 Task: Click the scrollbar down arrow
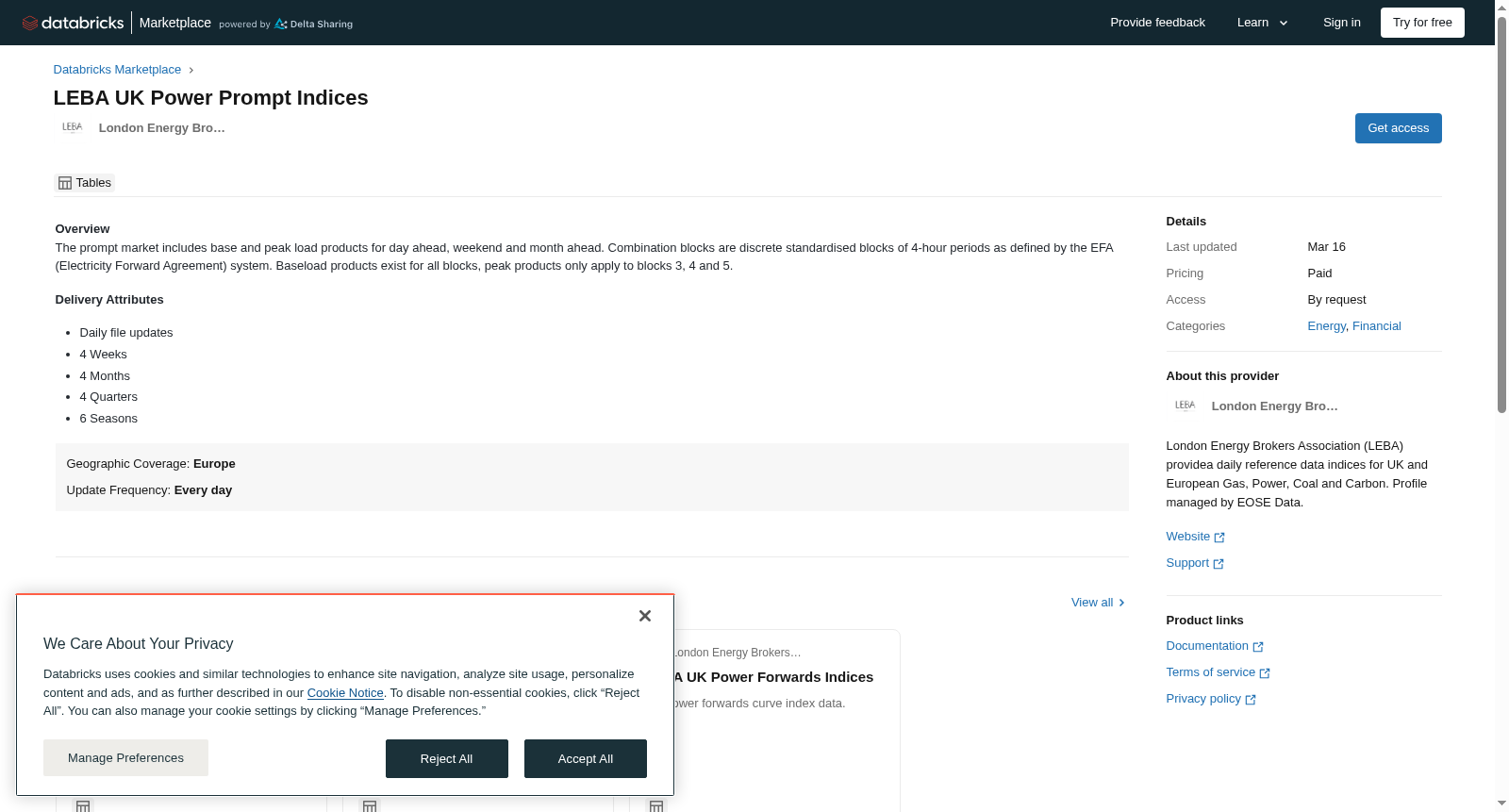(1501, 804)
